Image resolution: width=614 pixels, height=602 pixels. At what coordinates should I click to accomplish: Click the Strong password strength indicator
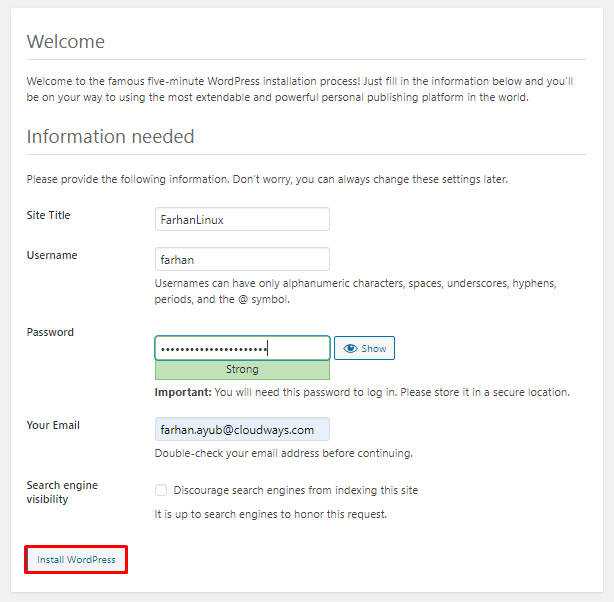tap(242, 370)
